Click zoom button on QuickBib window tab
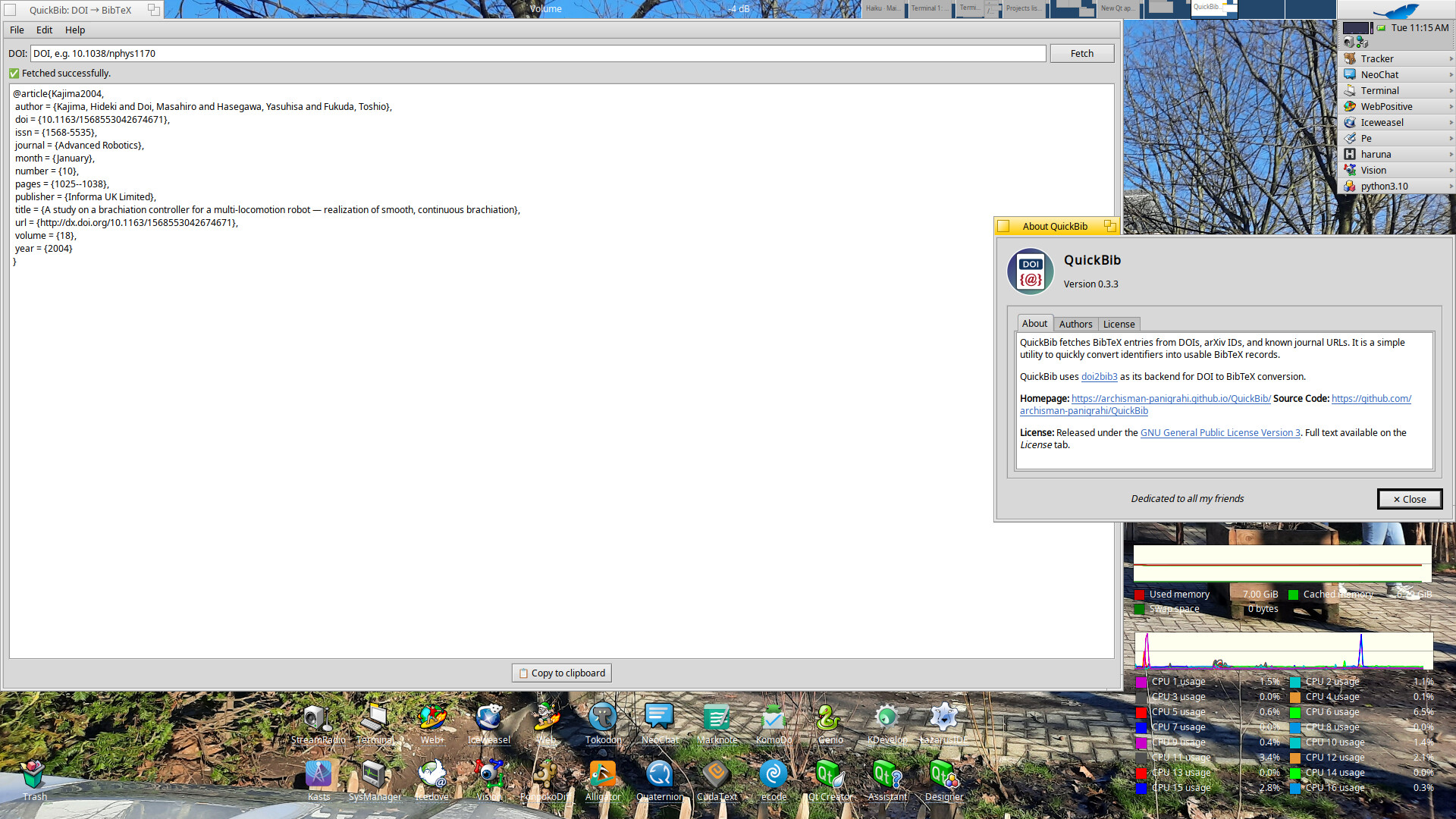This screenshot has height=819, width=1456. click(154, 10)
